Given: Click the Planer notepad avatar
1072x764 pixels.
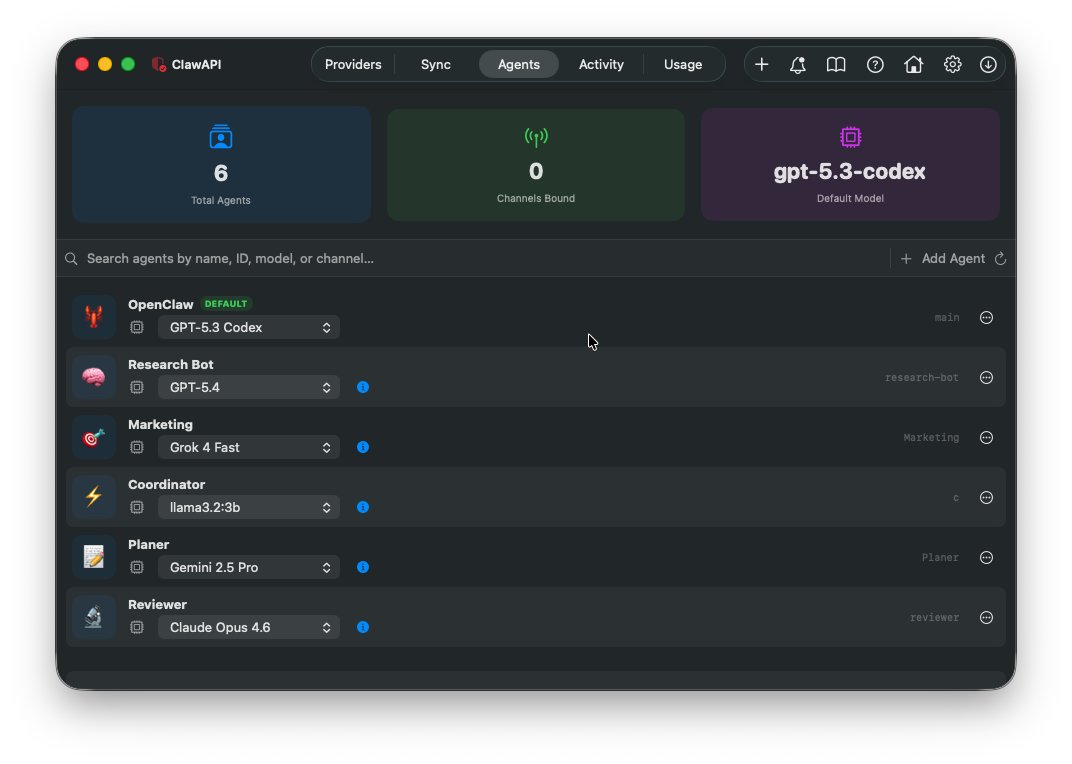Looking at the screenshot, I should (x=94, y=557).
